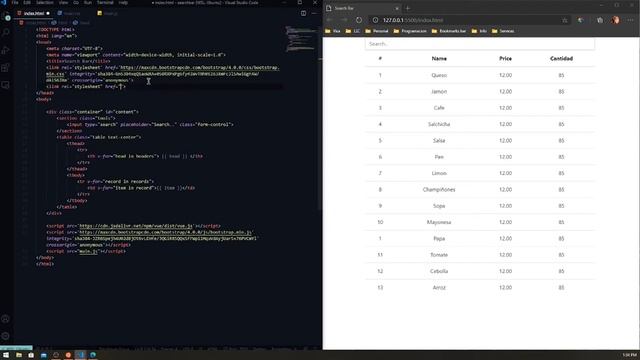Switch to the third editor tab with JS icon

(107, 13)
